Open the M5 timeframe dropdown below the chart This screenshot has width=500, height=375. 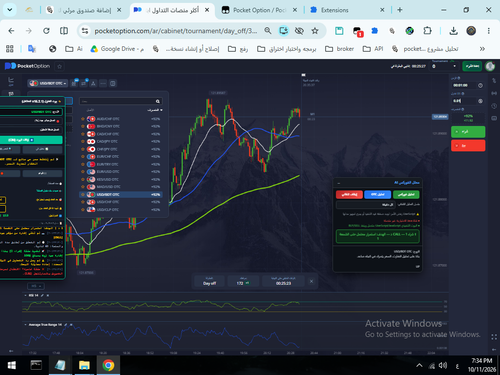[36, 286]
